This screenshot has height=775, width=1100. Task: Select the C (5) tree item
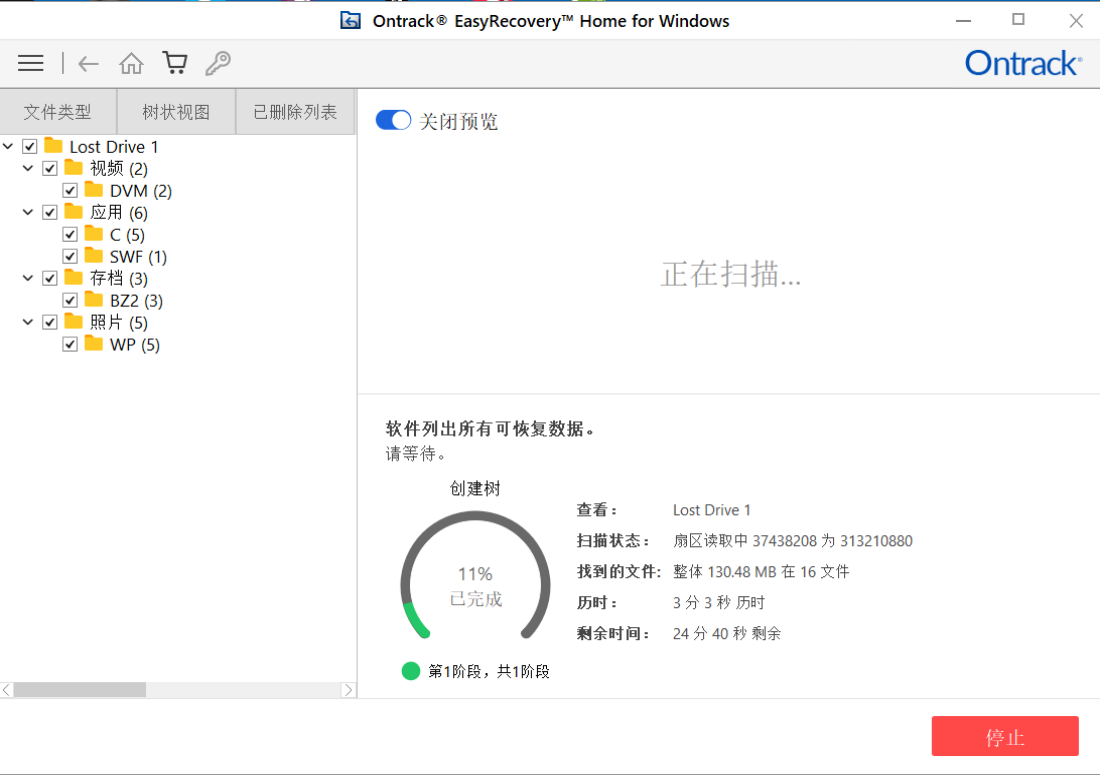coord(127,234)
